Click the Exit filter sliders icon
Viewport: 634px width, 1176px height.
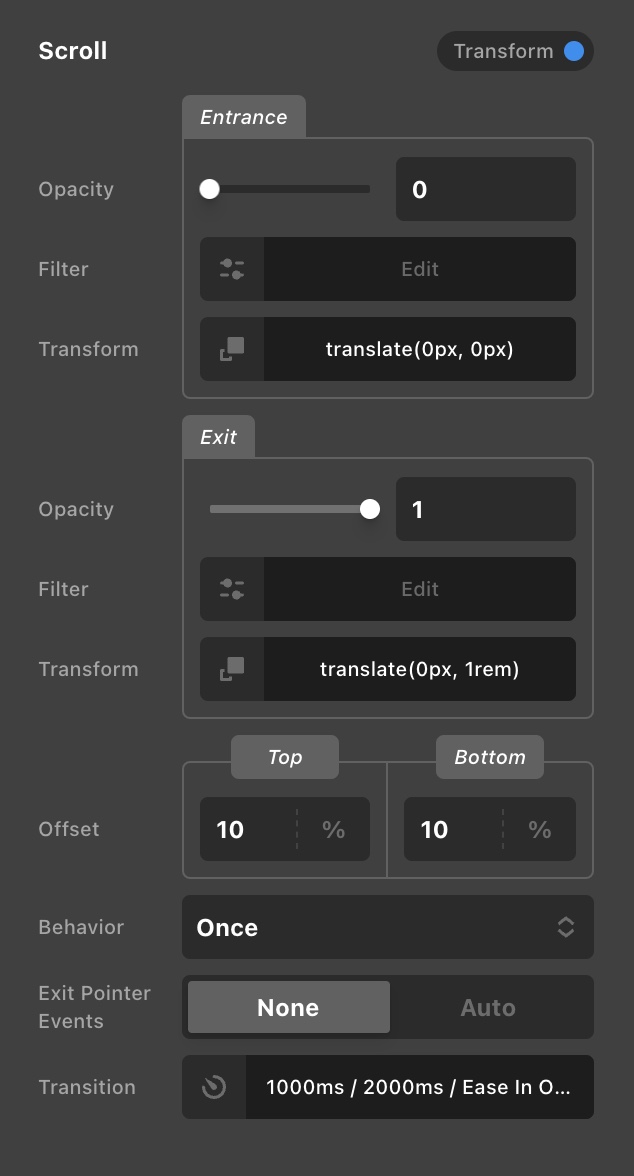pos(232,589)
